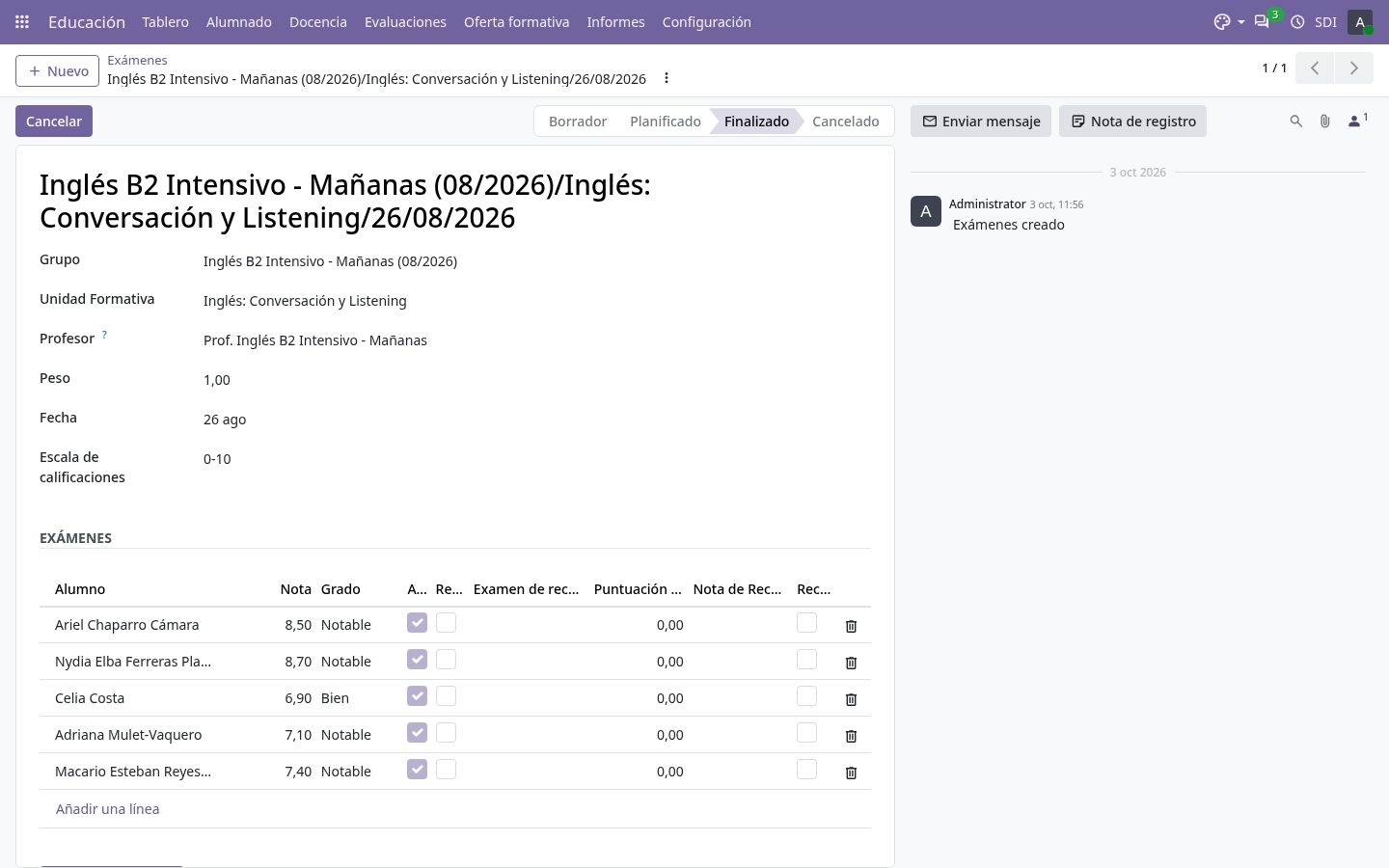
Task: Search messages in the chatter
Action: 1296,122
